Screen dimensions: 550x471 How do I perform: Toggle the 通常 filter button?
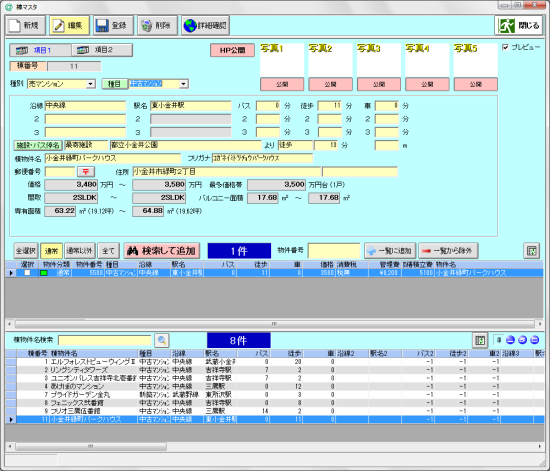click(x=52, y=251)
